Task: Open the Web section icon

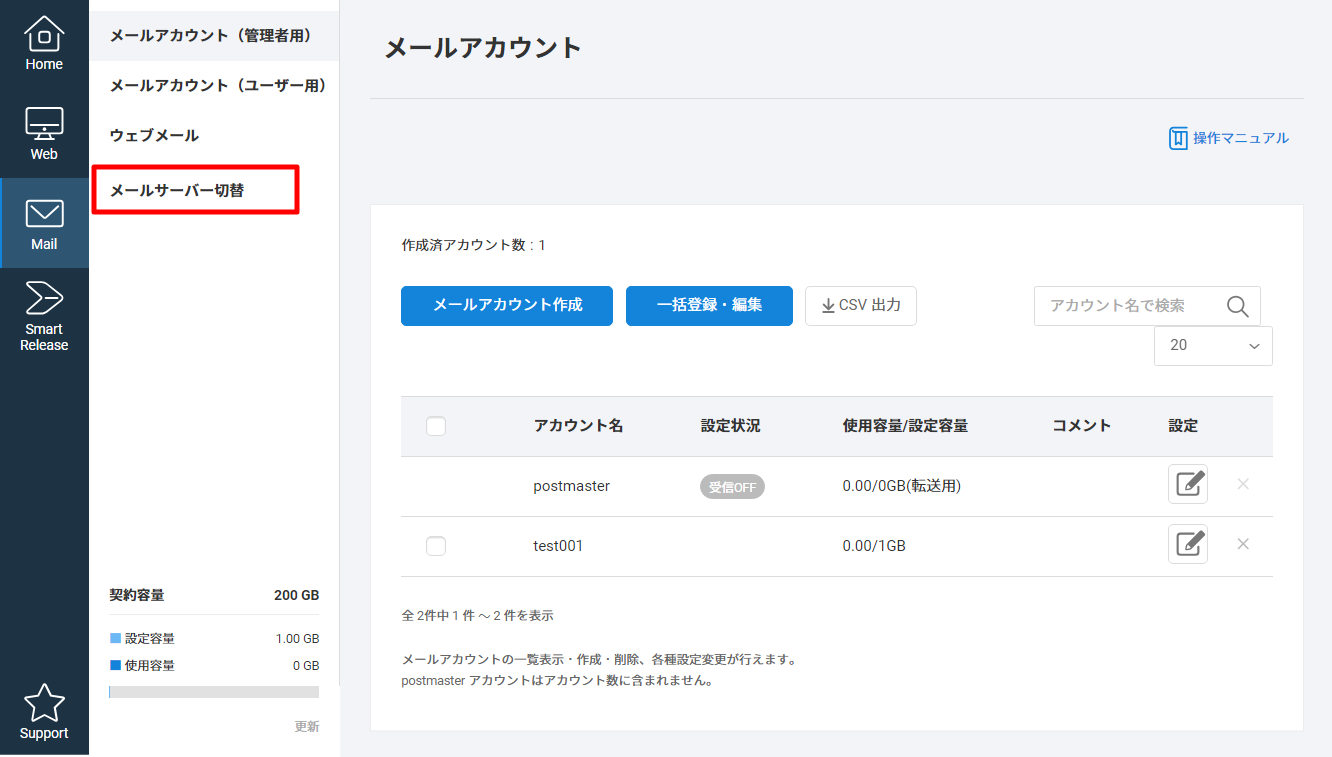Action: pyautogui.click(x=44, y=133)
